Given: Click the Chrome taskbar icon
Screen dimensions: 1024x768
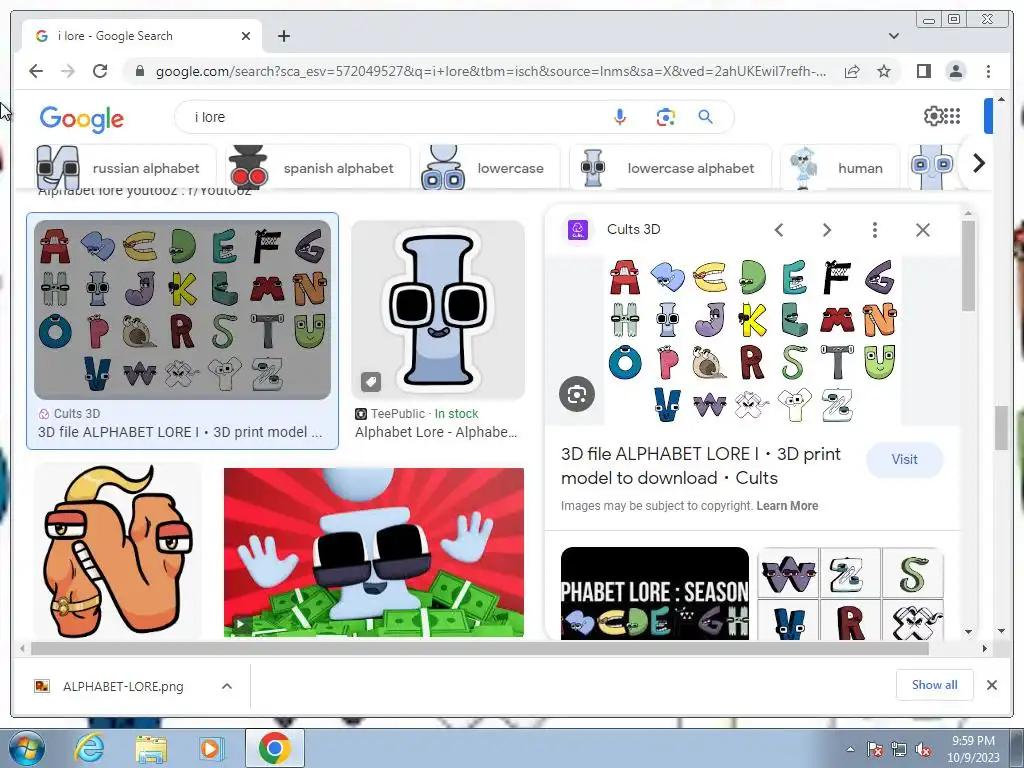Looking at the screenshot, I should pyautogui.click(x=274, y=748).
